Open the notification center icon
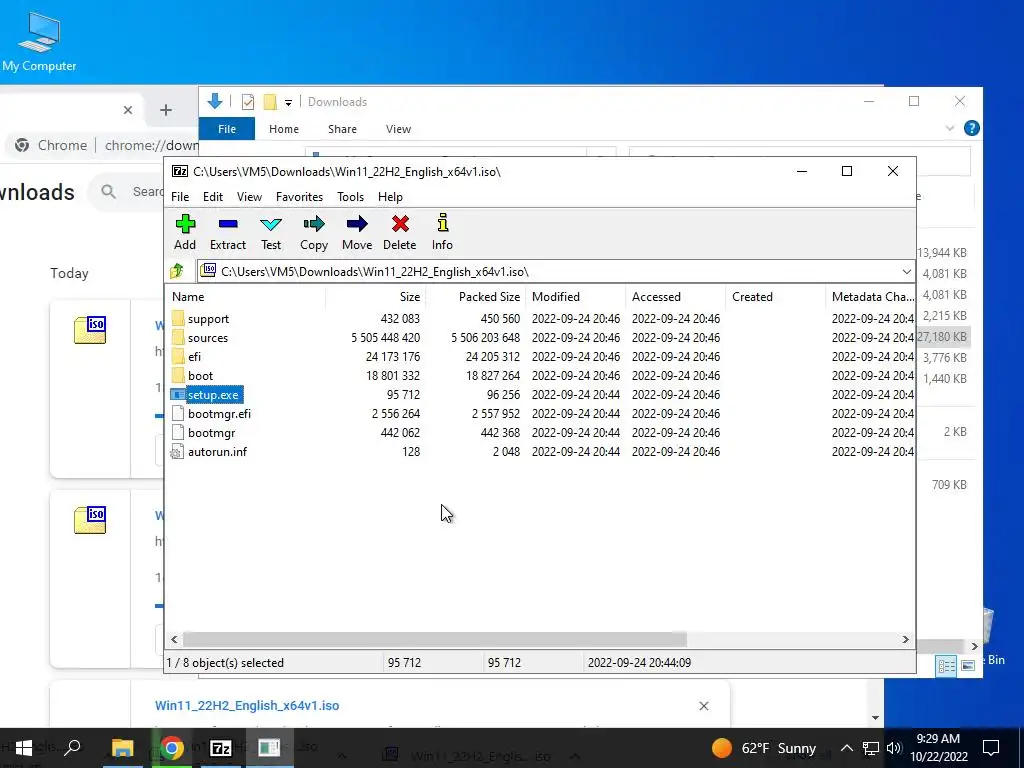Viewport: 1024px width, 768px height. 991,748
